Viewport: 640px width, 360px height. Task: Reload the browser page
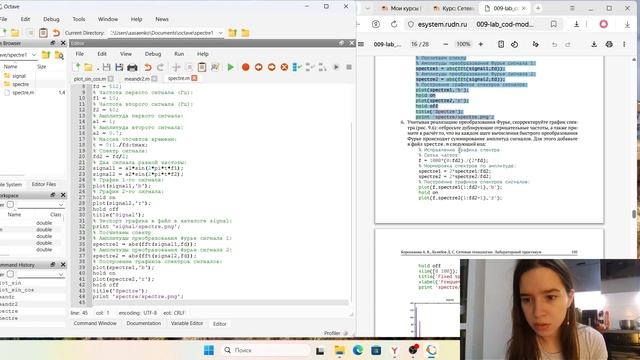[394, 24]
